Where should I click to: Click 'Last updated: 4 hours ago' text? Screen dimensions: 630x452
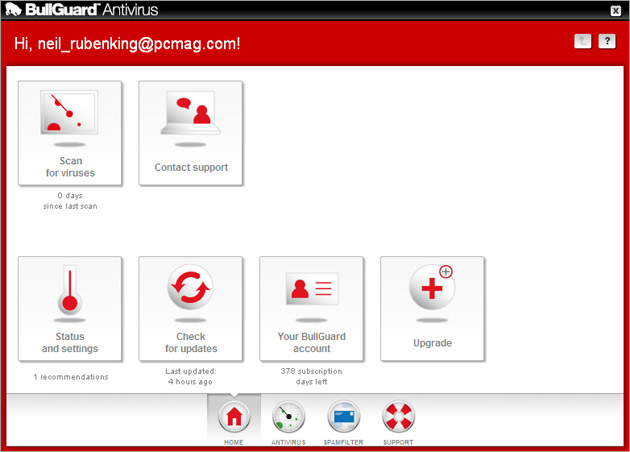[190, 376]
